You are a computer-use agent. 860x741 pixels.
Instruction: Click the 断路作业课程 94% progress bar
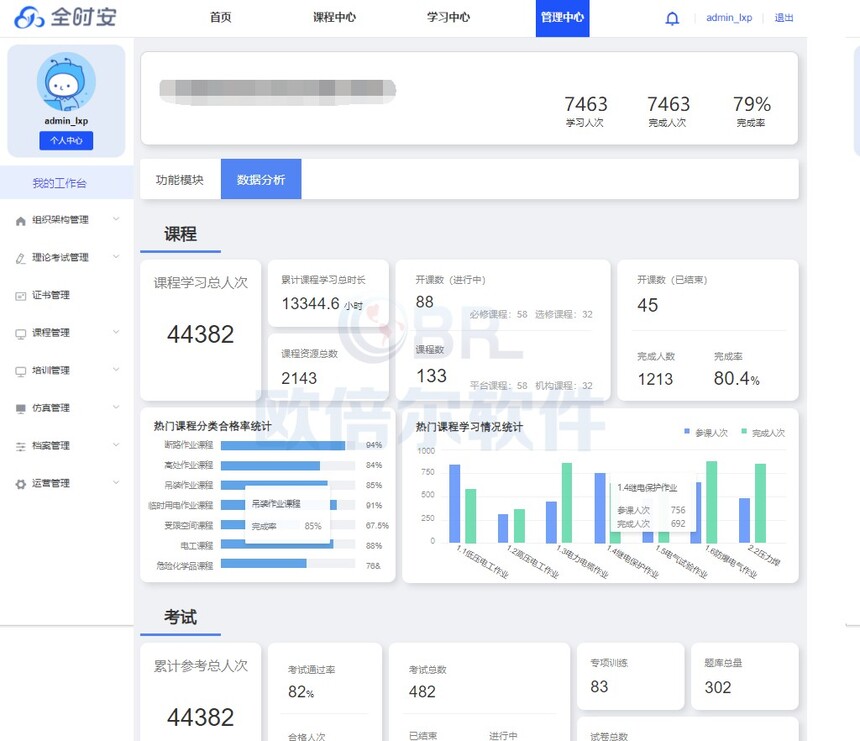(288, 445)
